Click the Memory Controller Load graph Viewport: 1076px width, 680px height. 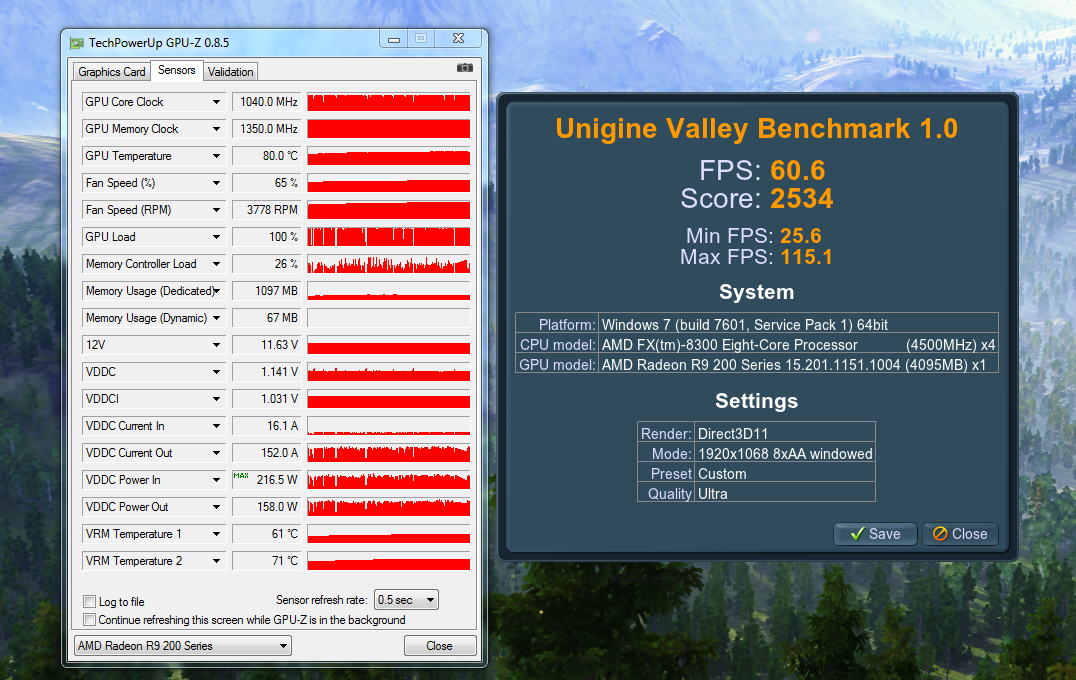[388, 264]
